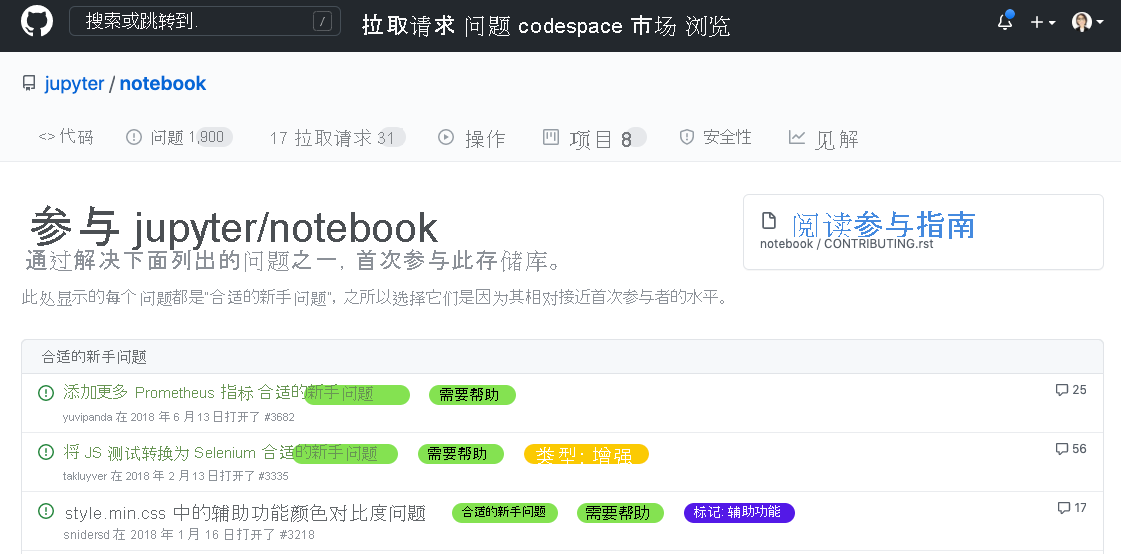Click the slash shortcut key icon
This screenshot has height=554, width=1121.
click(x=322, y=21)
